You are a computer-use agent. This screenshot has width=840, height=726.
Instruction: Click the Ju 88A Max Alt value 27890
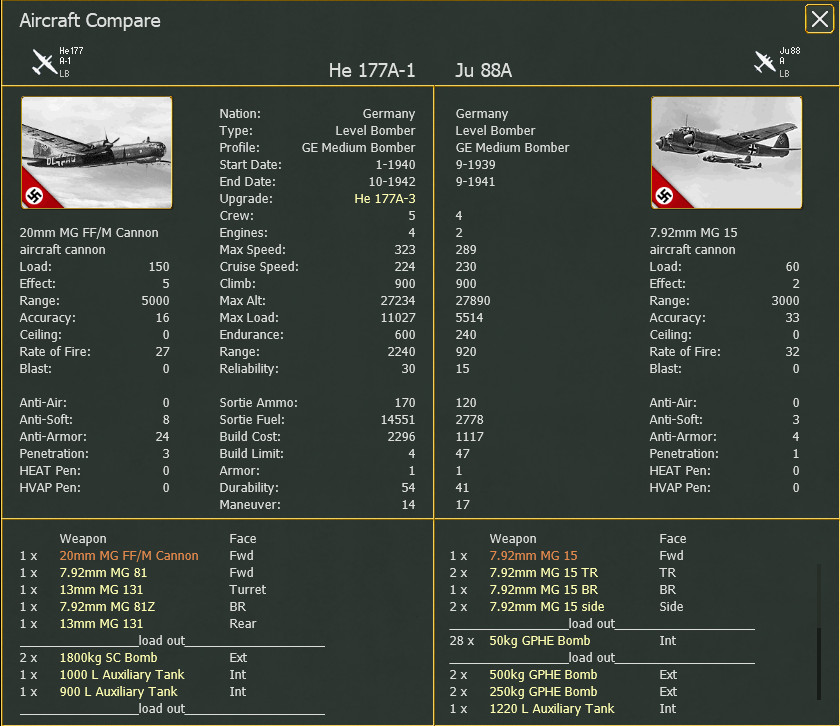pyautogui.click(x=472, y=301)
